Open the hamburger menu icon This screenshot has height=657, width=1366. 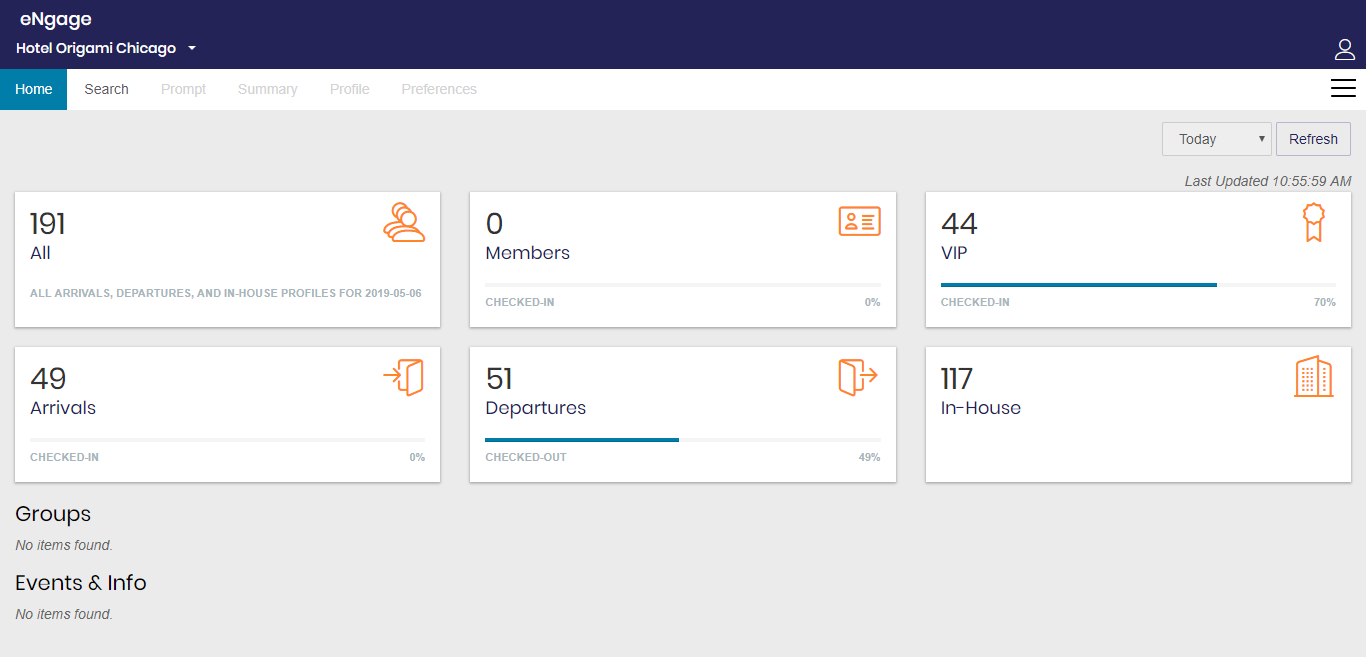point(1343,89)
